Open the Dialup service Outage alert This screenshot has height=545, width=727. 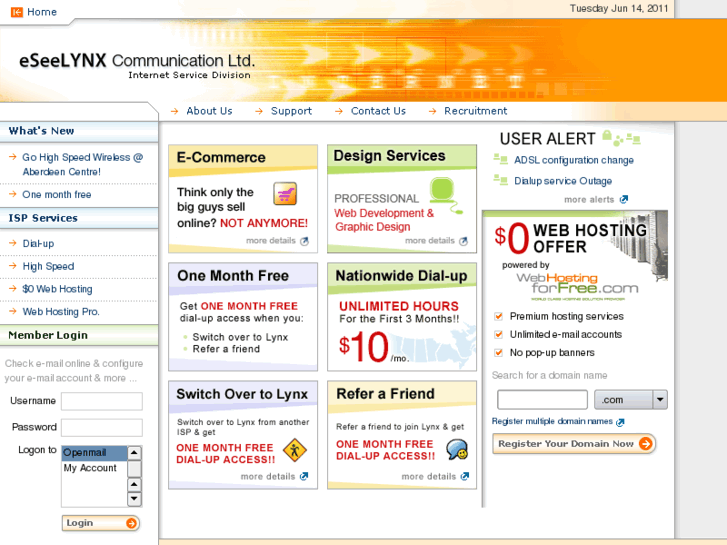[x=563, y=181]
